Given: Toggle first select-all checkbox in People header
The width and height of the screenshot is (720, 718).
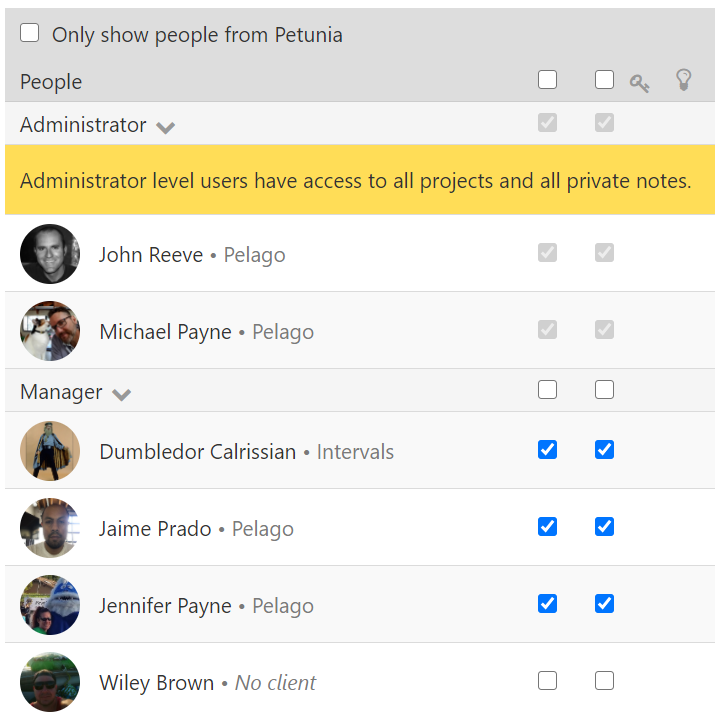Looking at the screenshot, I should point(547,80).
